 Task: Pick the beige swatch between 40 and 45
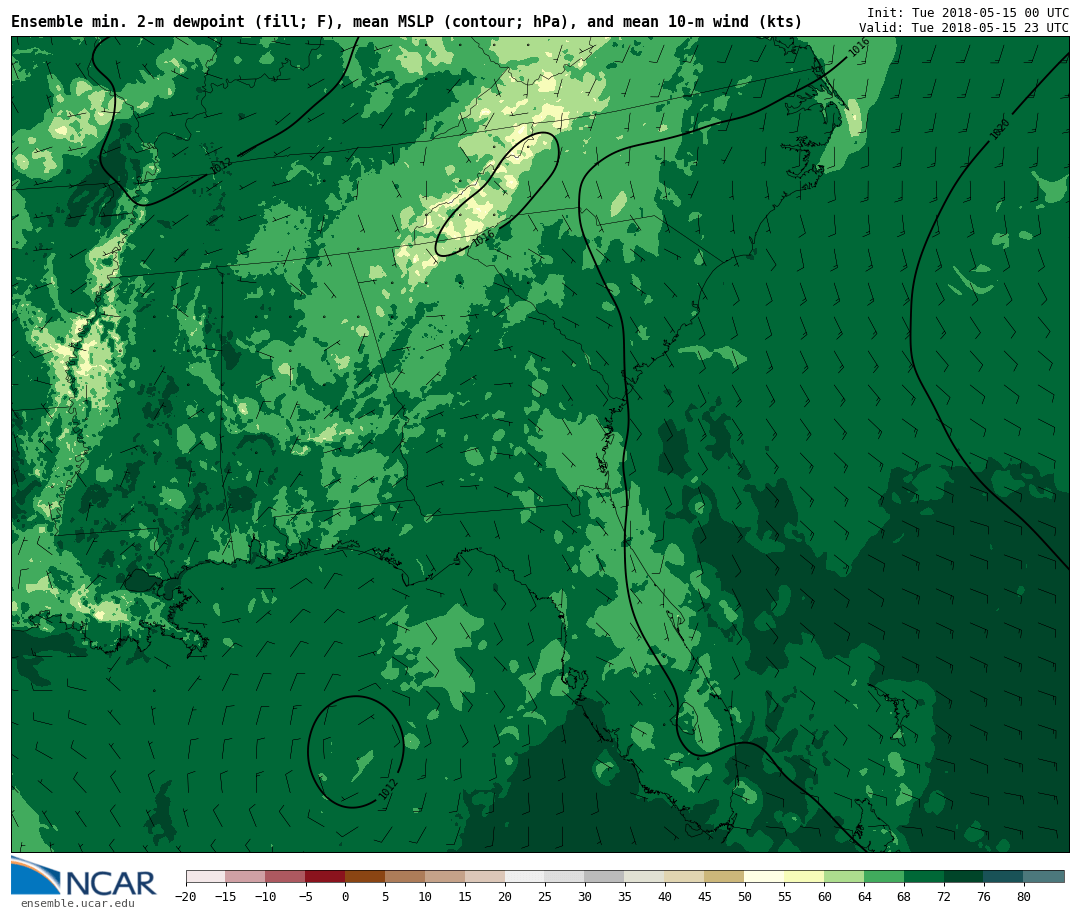tap(685, 876)
